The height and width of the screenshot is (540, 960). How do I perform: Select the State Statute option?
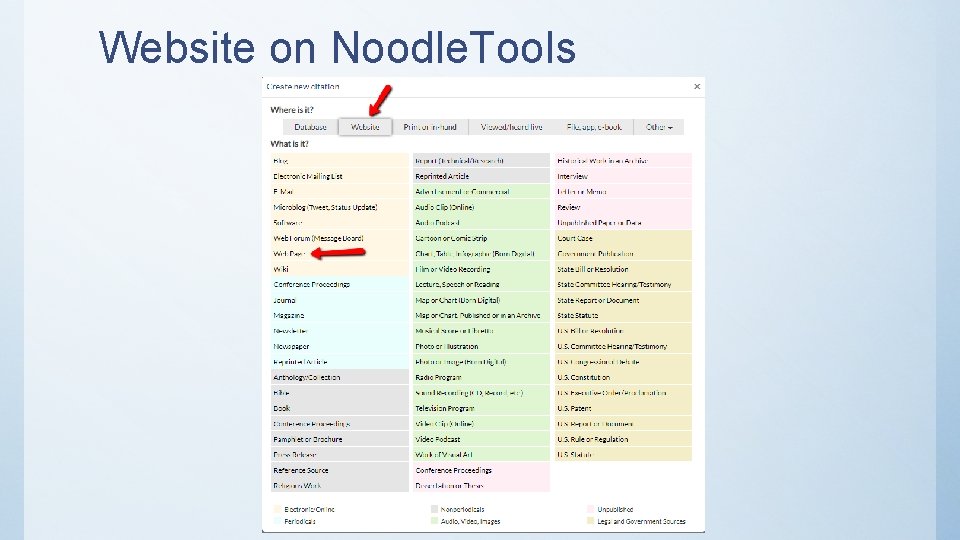623,316
